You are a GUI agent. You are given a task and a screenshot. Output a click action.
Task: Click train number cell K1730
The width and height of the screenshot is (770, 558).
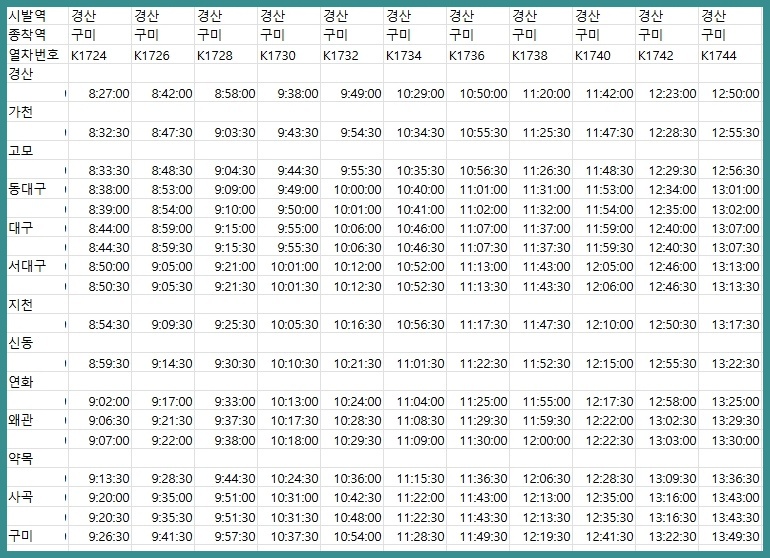click(x=288, y=55)
